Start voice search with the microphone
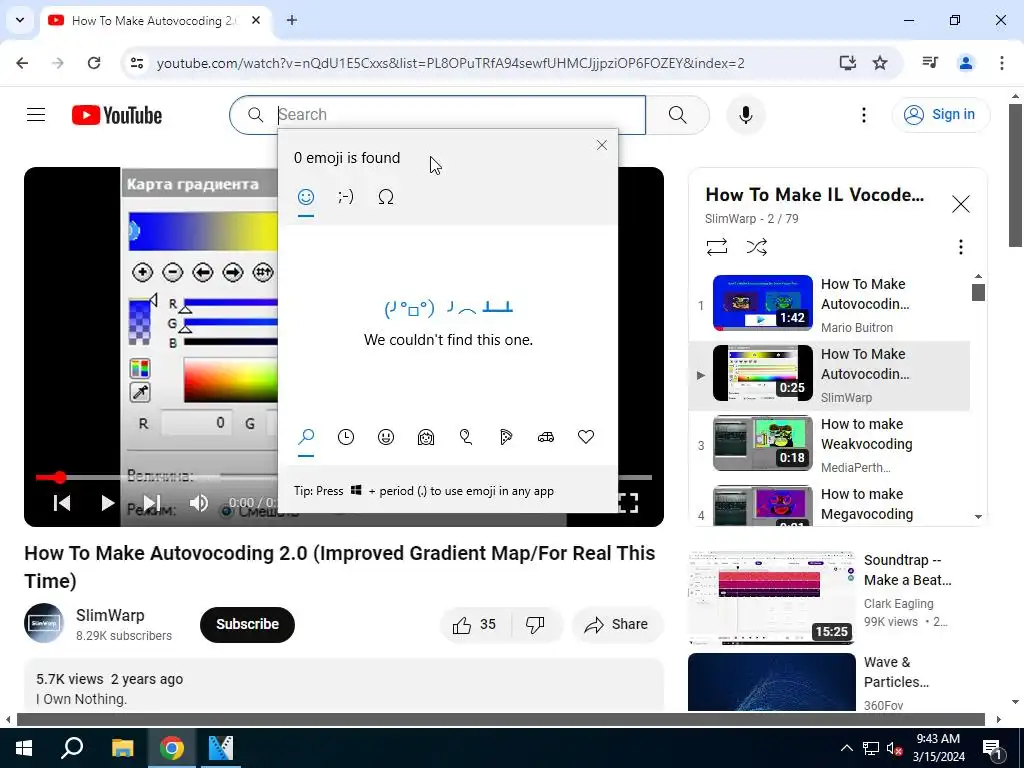Viewport: 1024px width, 768px height. pos(745,115)
